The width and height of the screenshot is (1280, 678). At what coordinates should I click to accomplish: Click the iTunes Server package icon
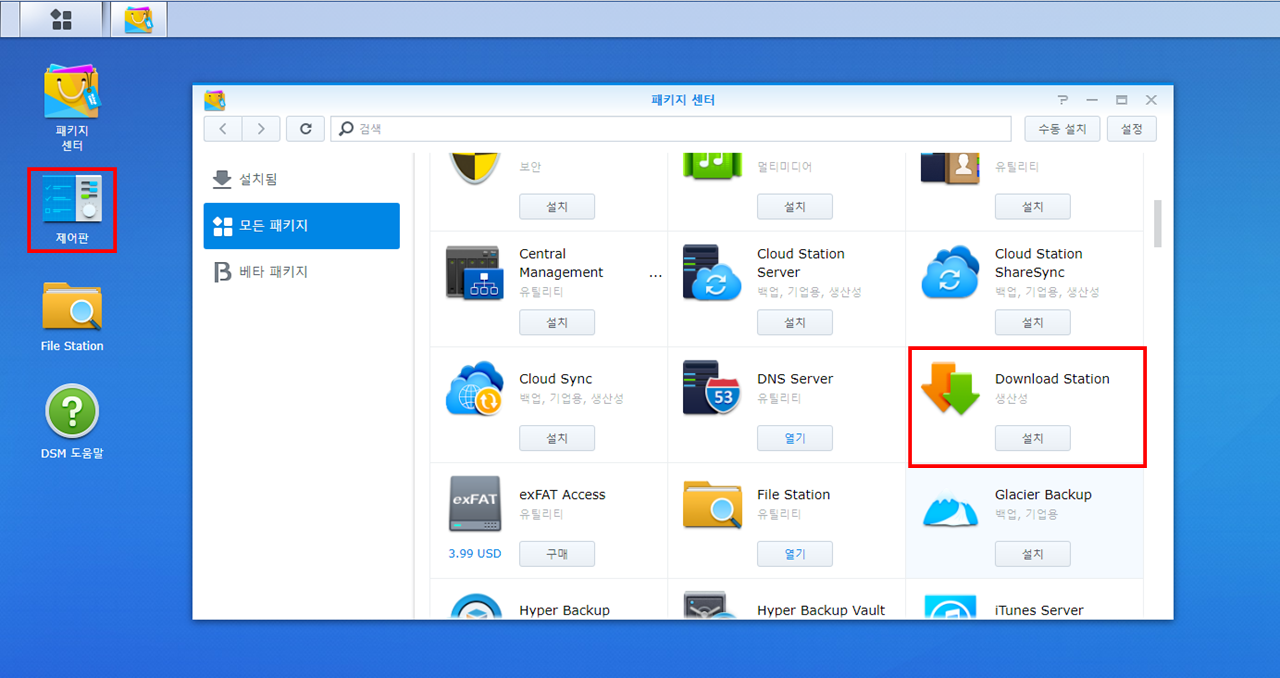950,606
